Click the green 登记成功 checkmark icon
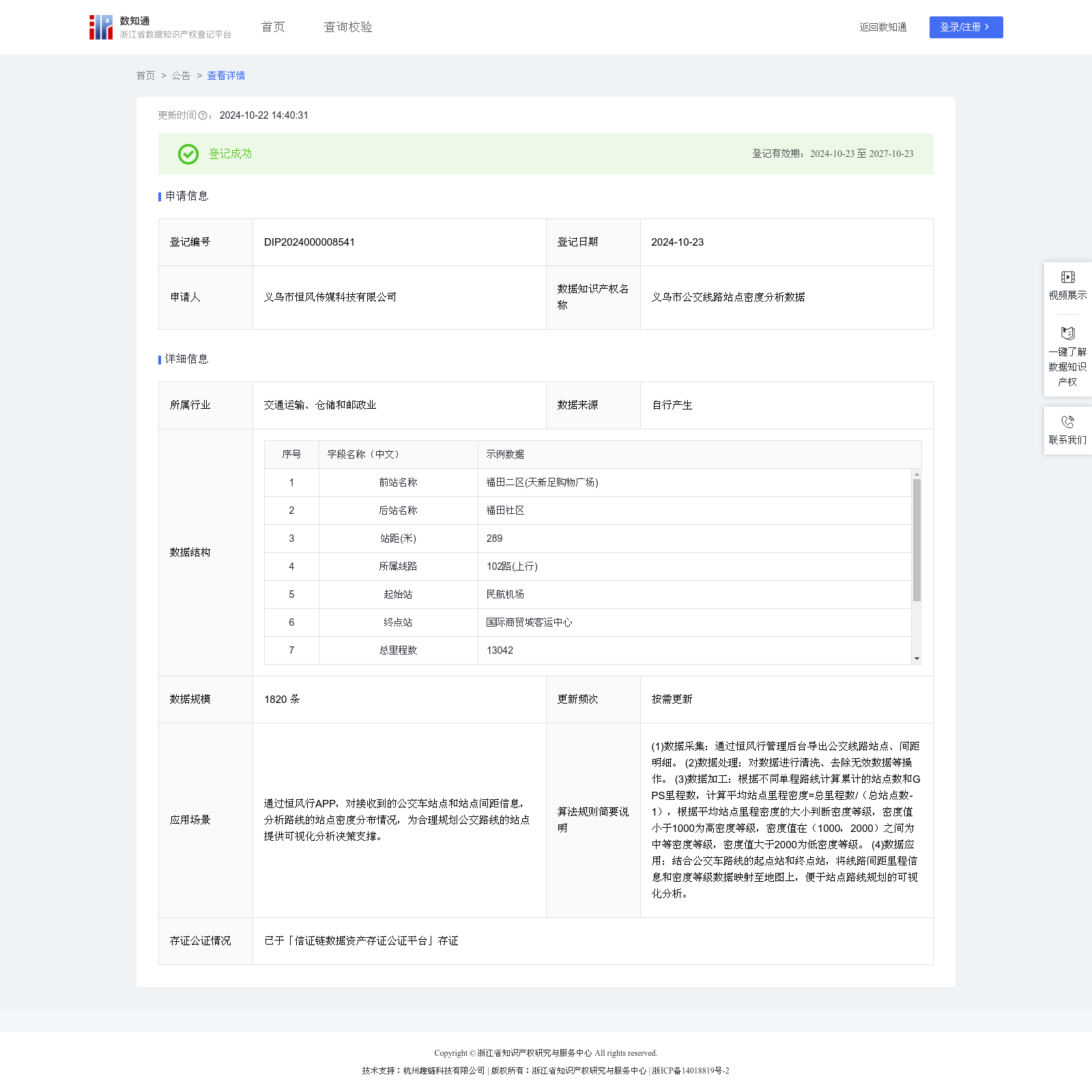 coord(188,154)
